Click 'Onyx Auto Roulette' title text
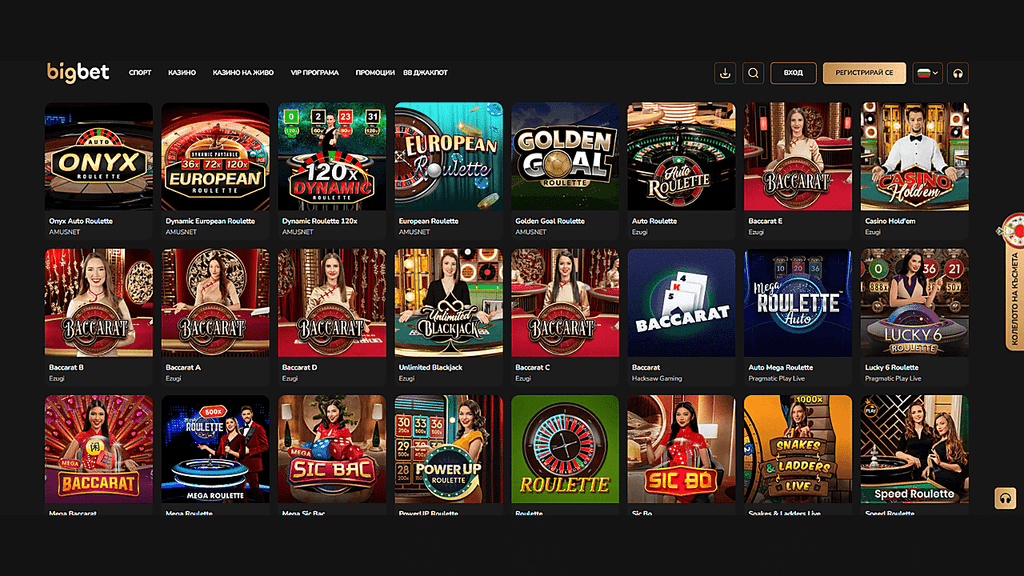 [81, 221]
